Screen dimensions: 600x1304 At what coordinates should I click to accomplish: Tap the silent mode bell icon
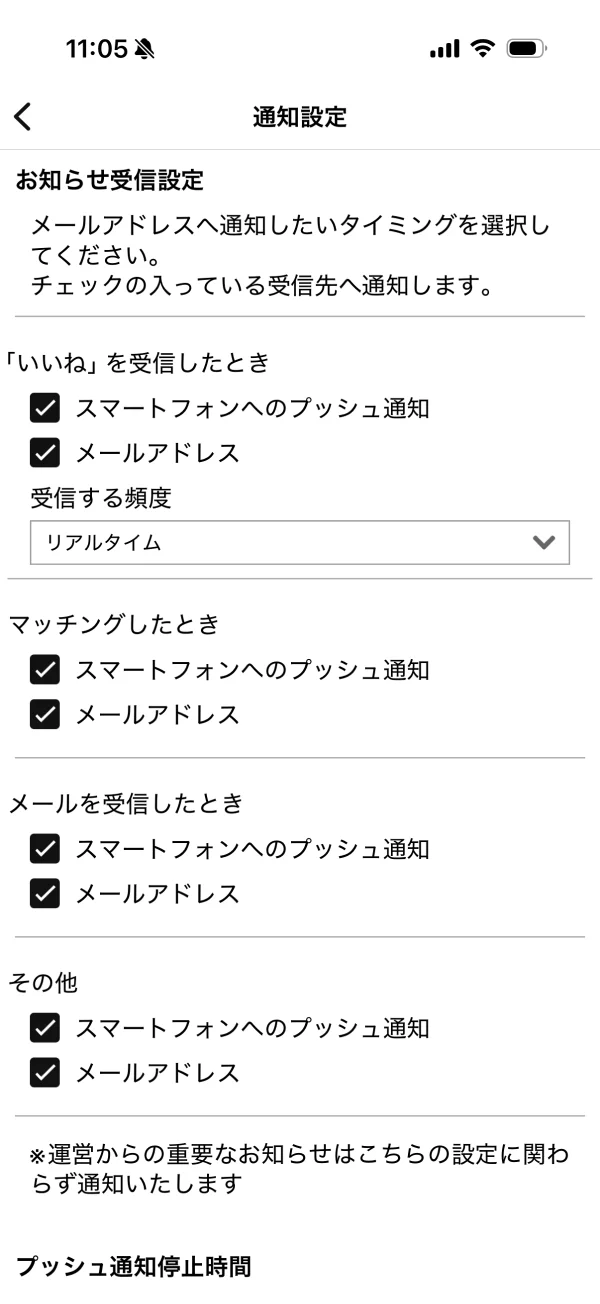(146, 49)
